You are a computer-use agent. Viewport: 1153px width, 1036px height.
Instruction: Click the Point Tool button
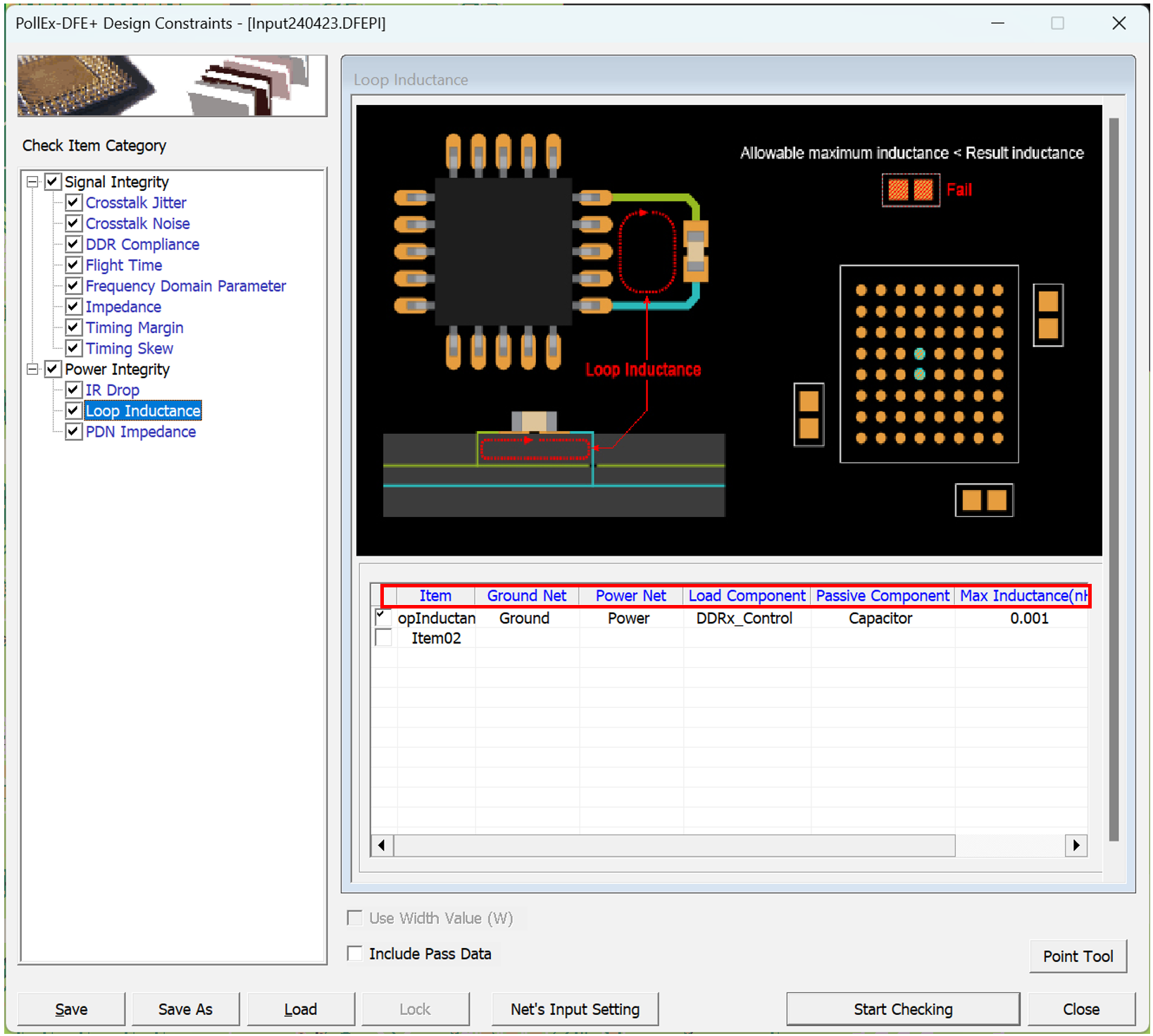coord(1078,956)
